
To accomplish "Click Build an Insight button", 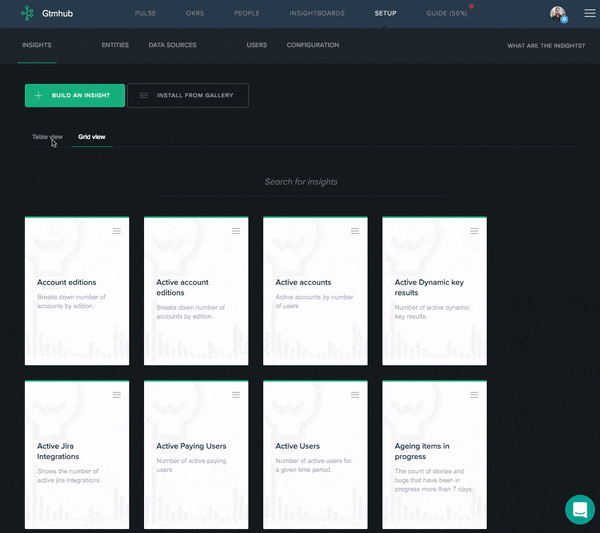I will 75,95.
